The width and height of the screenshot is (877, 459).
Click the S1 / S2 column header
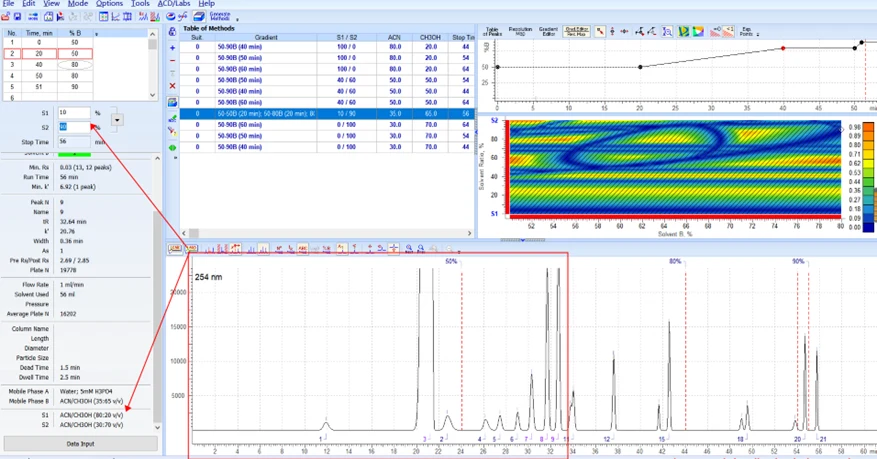347,37
